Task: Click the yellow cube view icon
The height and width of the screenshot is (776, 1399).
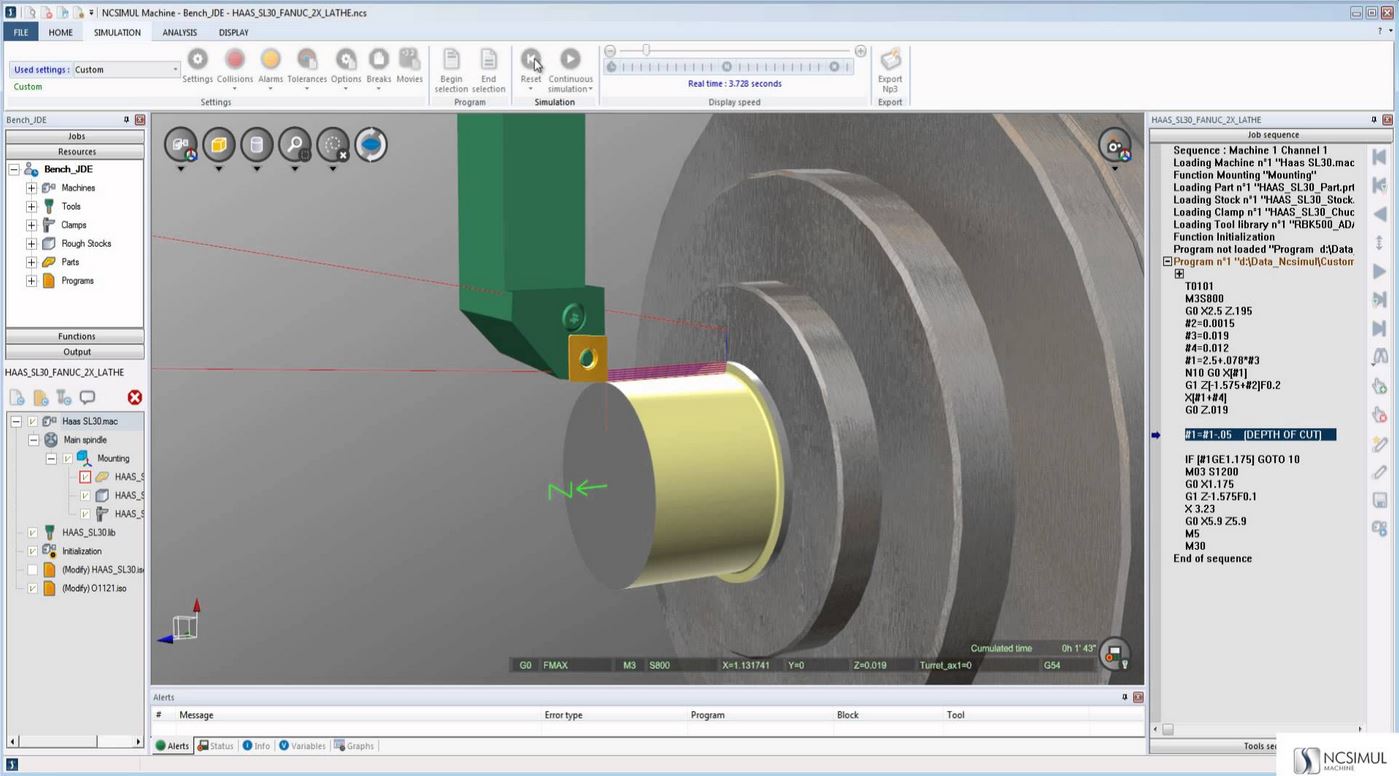Action: pyautogui.click(x=219, y=145)
